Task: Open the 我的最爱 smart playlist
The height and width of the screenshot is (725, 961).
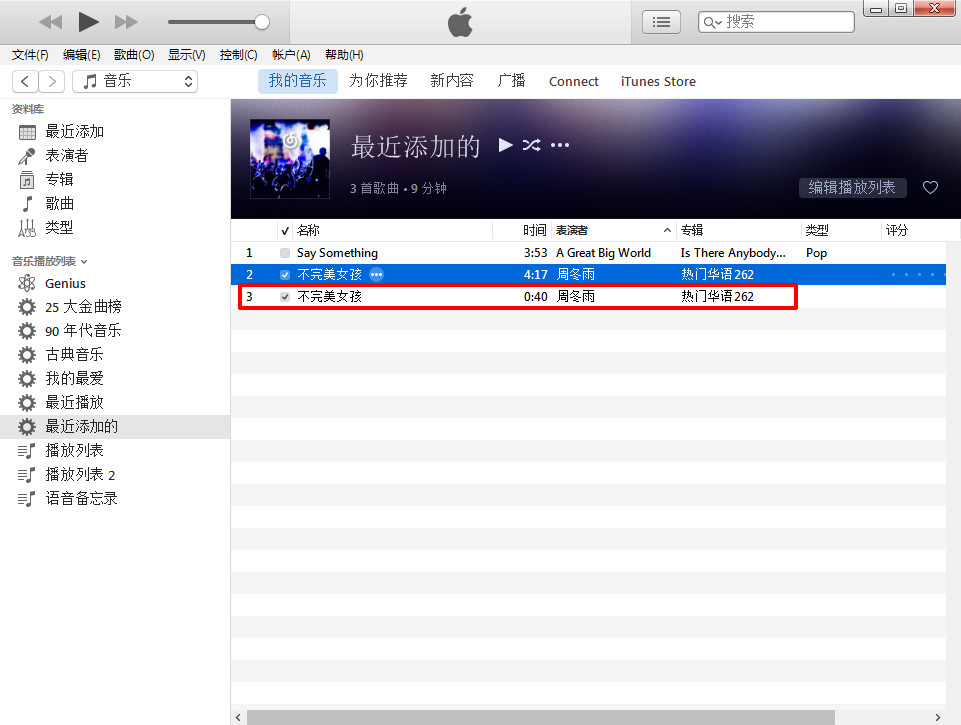Action: [x=74, y=379]
